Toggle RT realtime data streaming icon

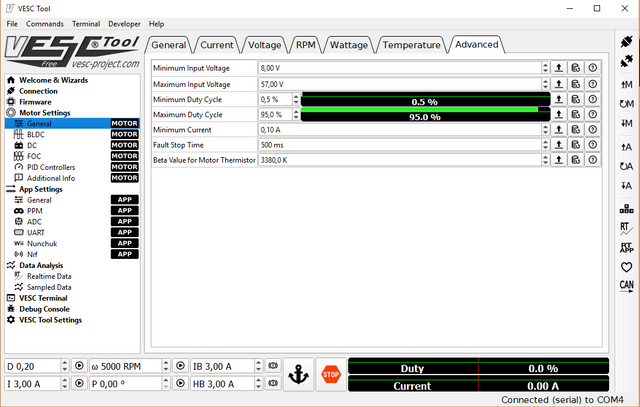coord(627,229)
